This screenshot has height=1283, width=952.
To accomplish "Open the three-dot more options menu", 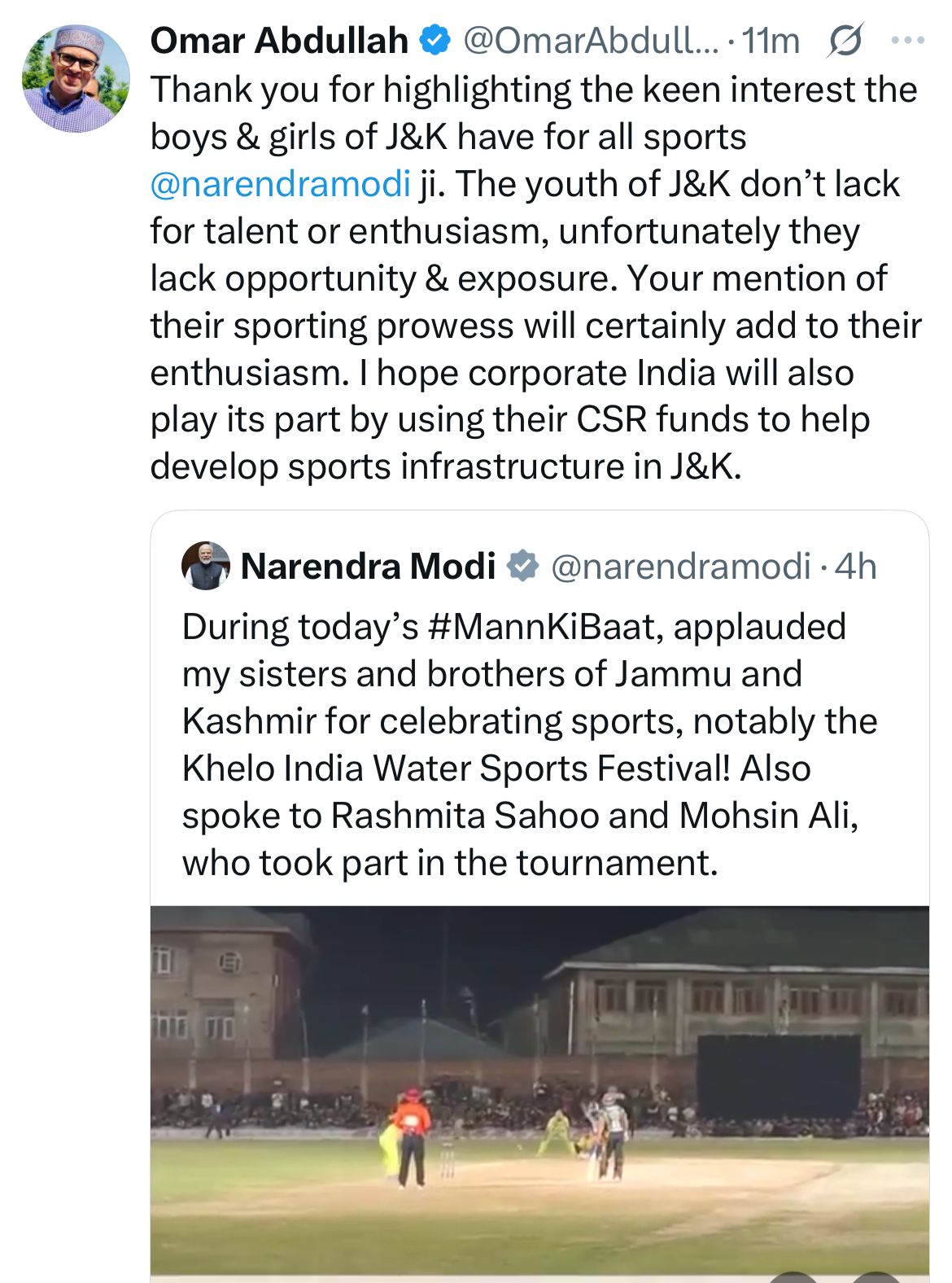I will pos(908,40).
